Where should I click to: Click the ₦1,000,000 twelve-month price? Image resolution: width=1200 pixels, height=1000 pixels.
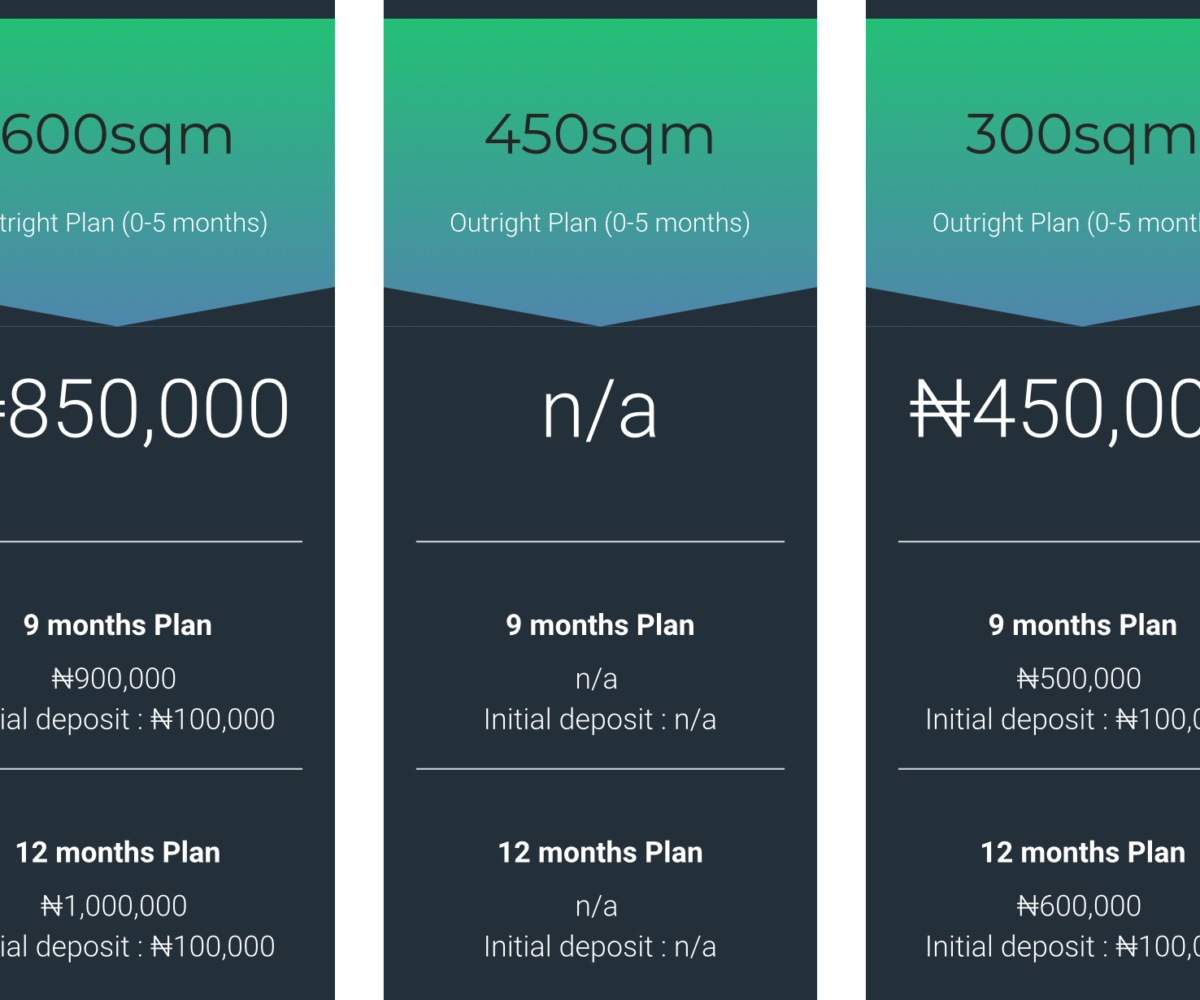tap(114, 906)
